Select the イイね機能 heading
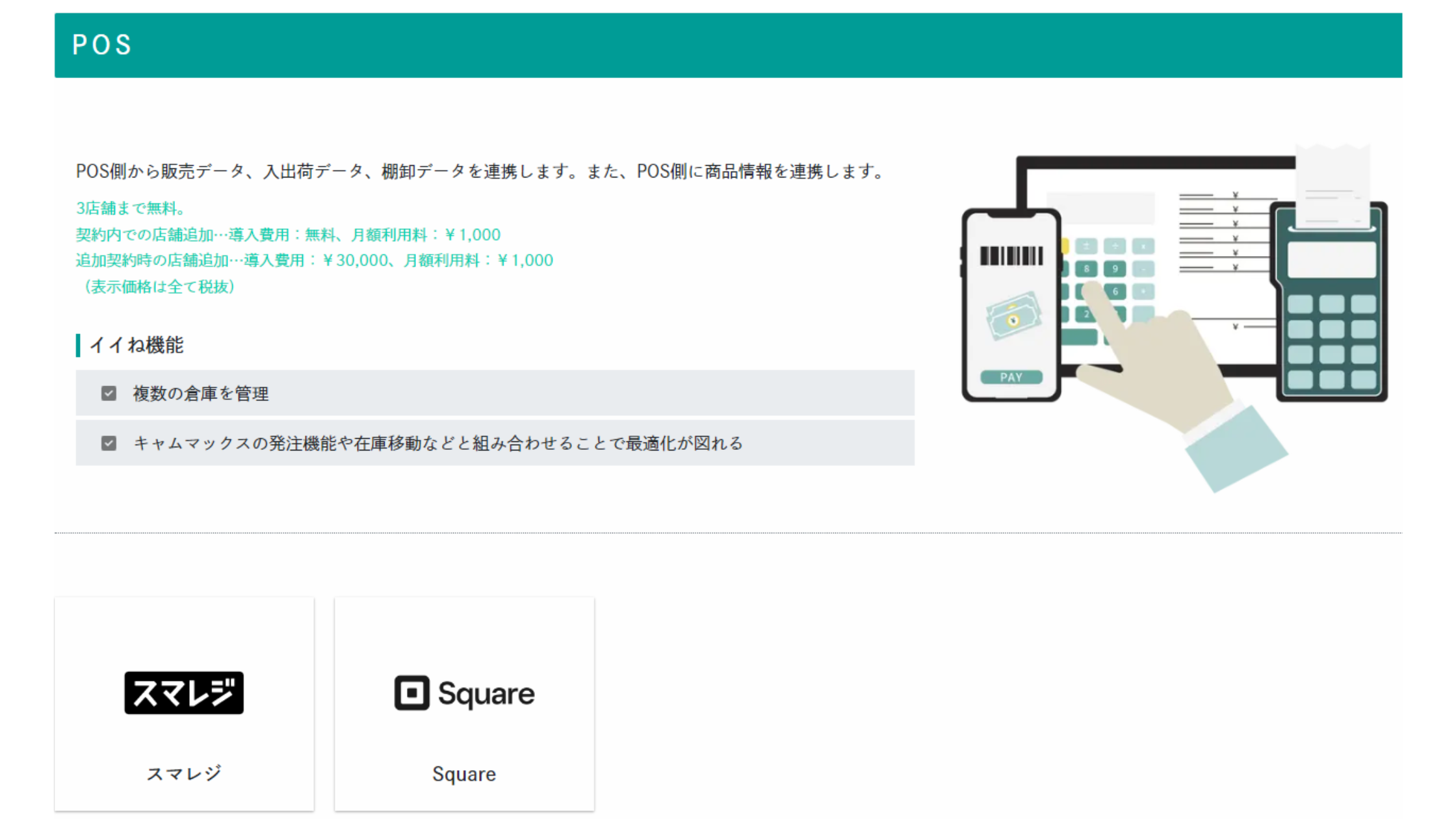 (136, 345)
